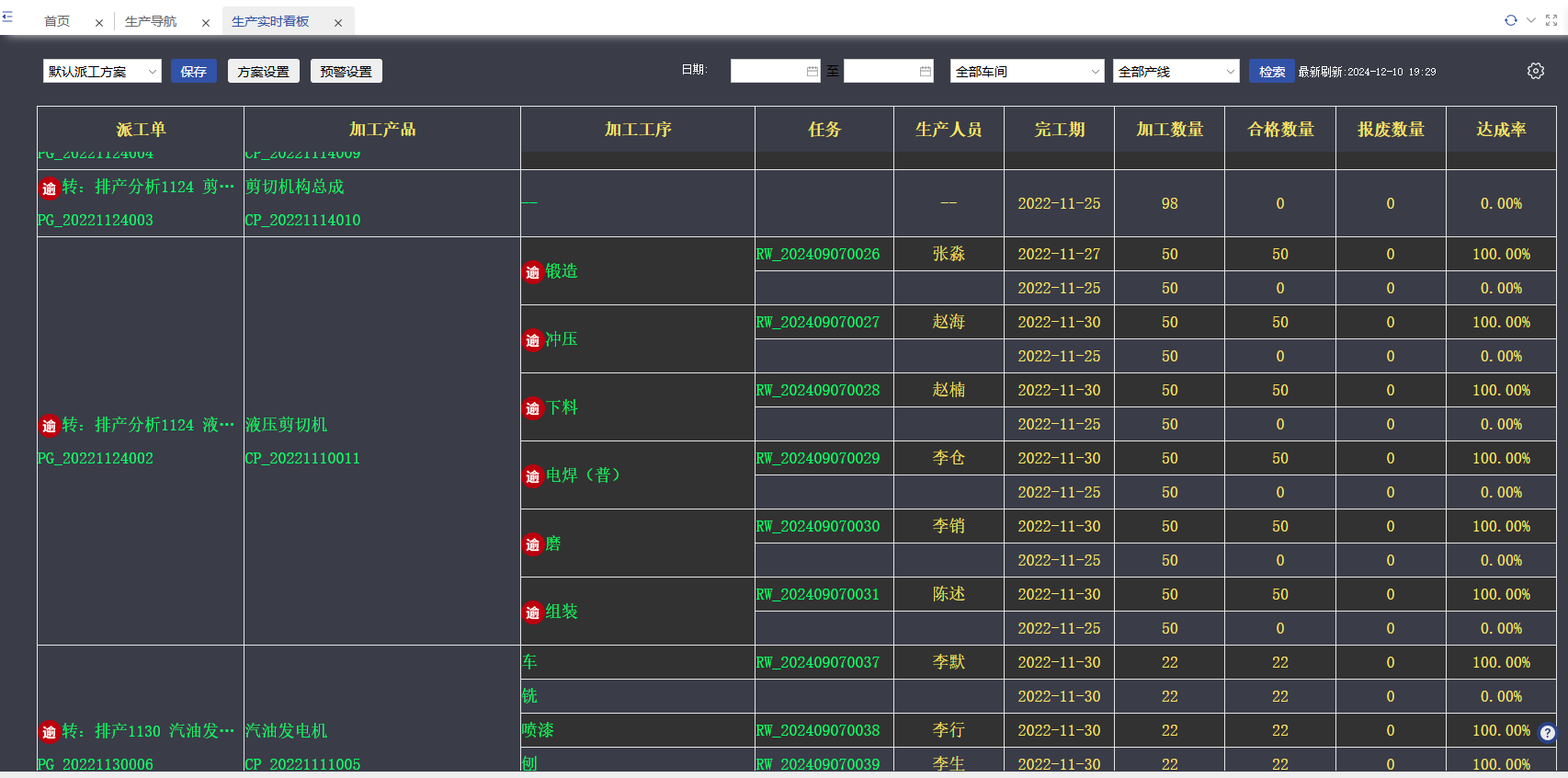Open the end date calendar icon

click(925, 71)
